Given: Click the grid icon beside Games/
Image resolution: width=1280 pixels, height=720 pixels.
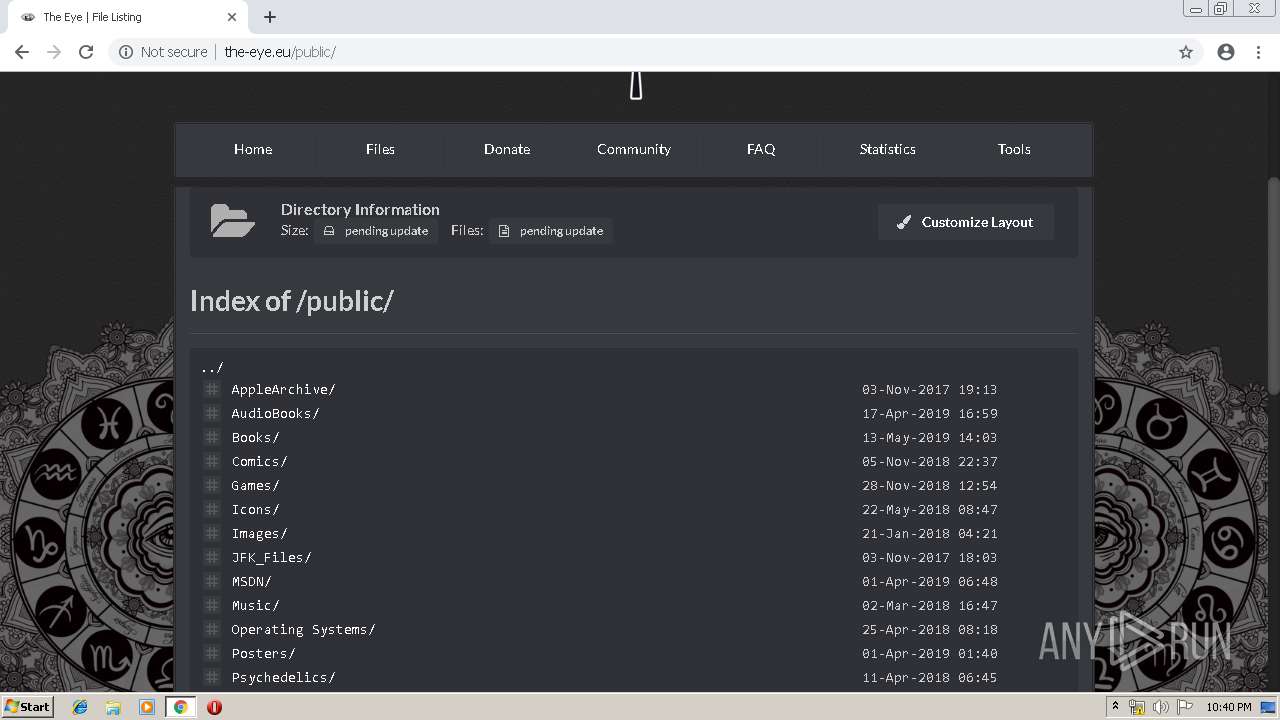Looking at the screenshot, I should point(212,485).
